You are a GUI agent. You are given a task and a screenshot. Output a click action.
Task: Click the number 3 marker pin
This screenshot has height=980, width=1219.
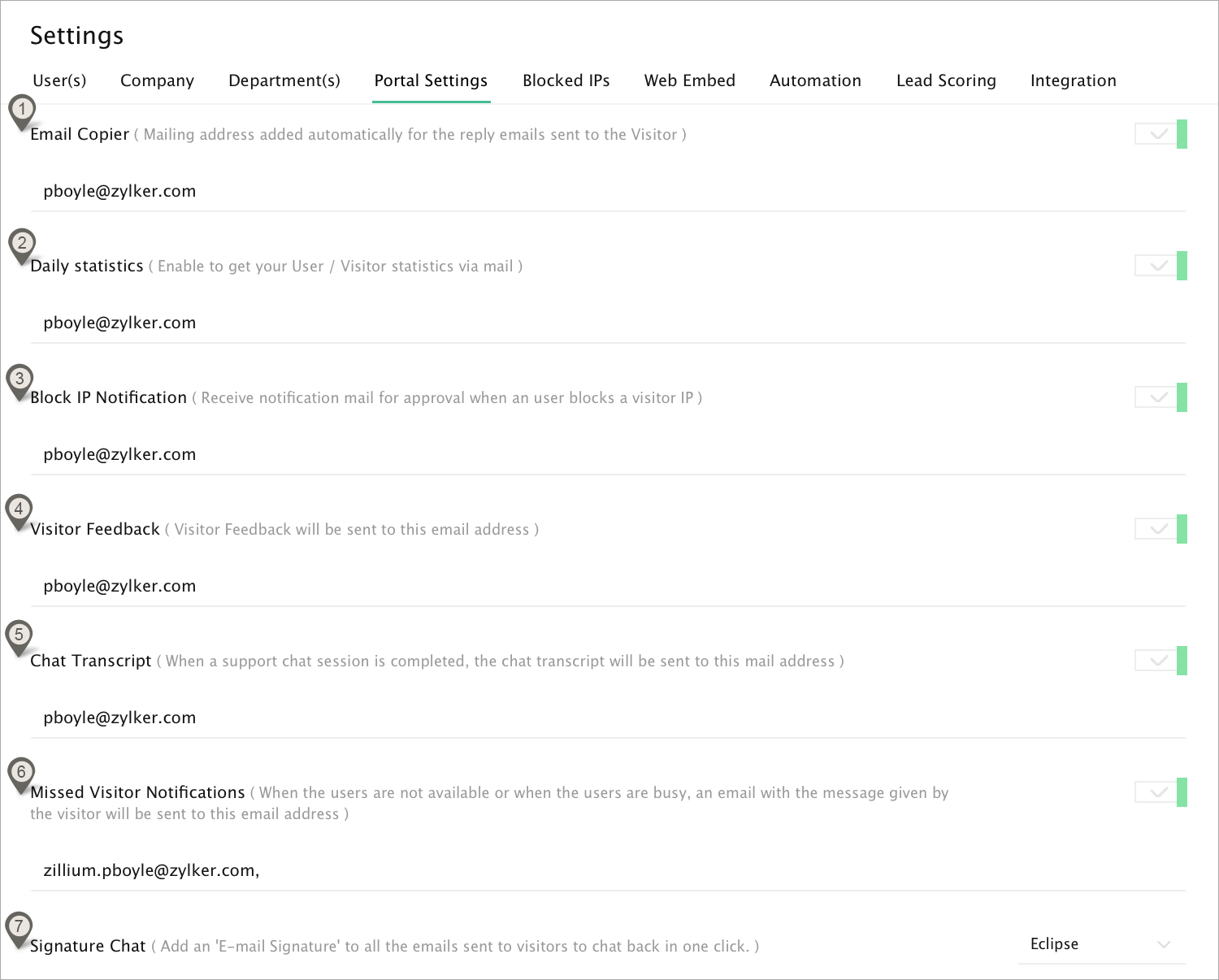coord(20,379)
